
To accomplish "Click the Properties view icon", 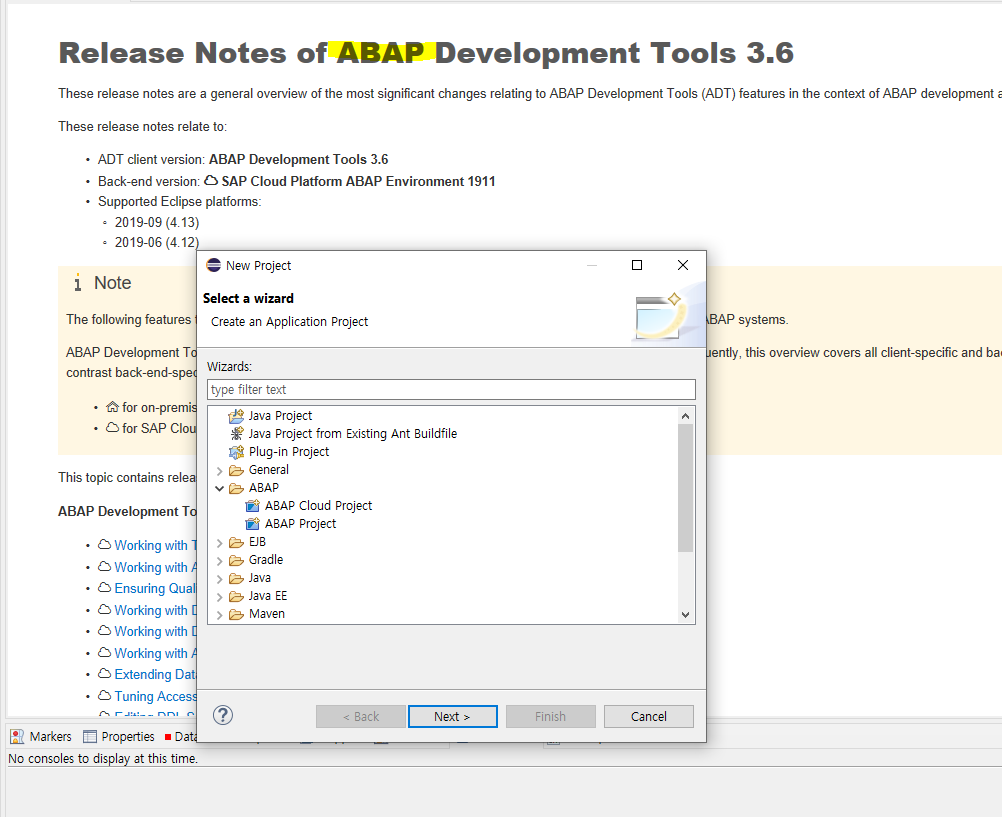I will coord(90,736).
